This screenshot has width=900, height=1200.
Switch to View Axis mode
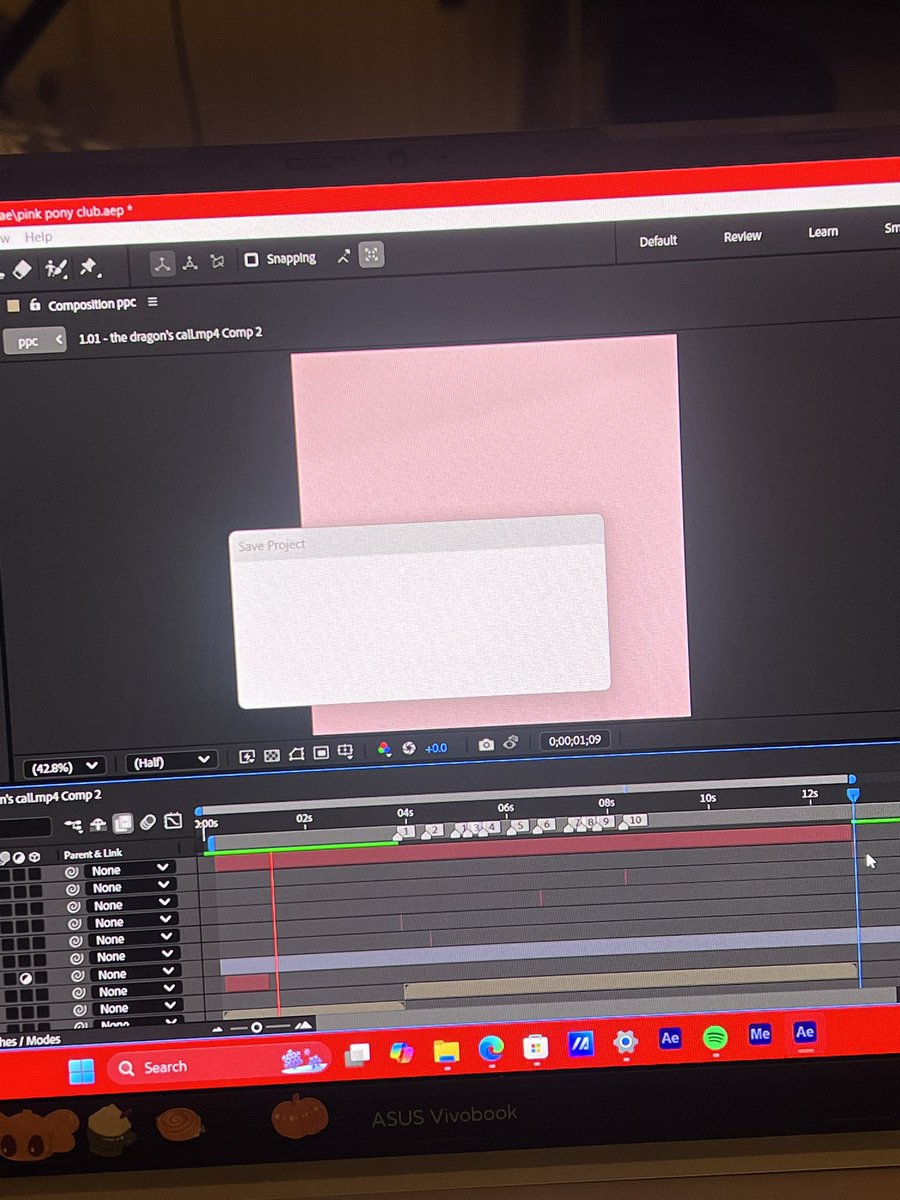coord(217,261)
